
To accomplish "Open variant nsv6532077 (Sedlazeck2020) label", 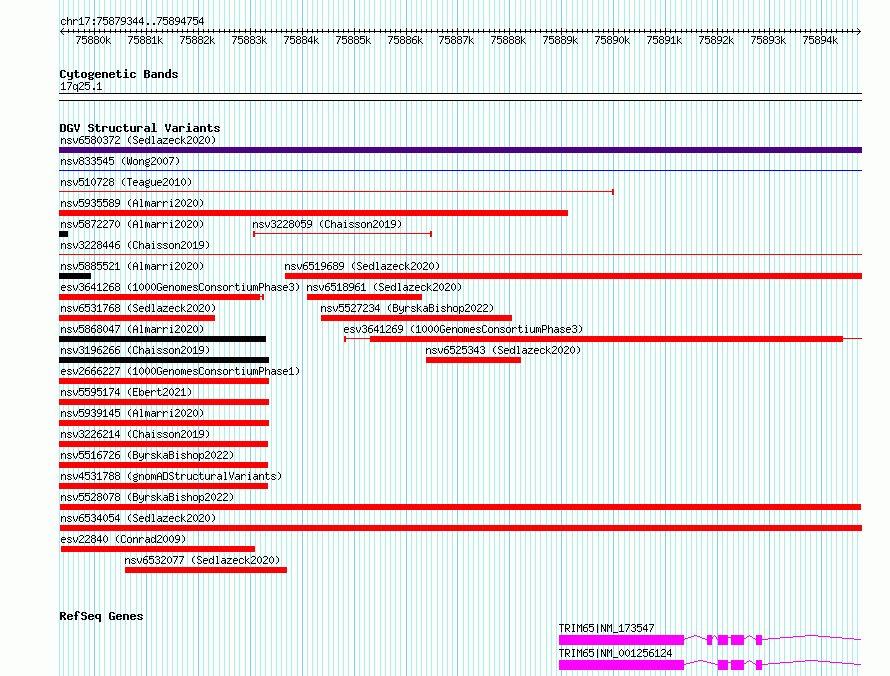I will [202, 560].
